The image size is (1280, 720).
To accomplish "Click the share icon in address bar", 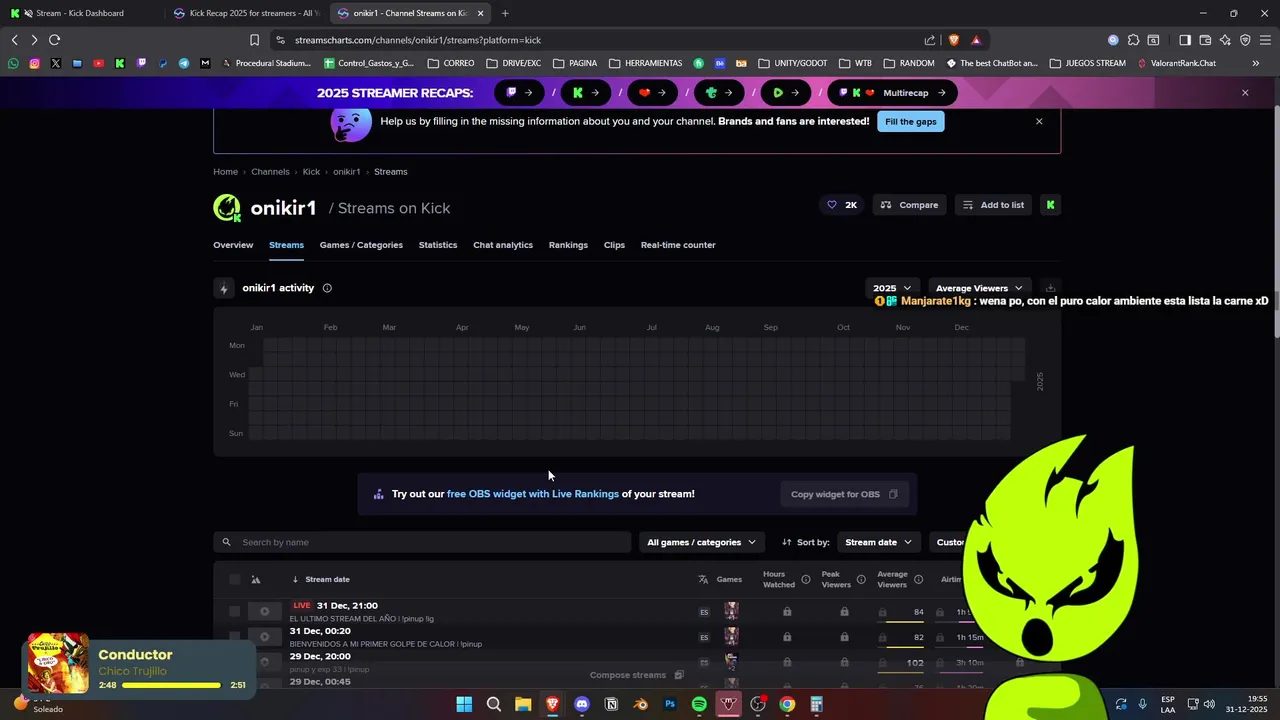I will 930,40.
